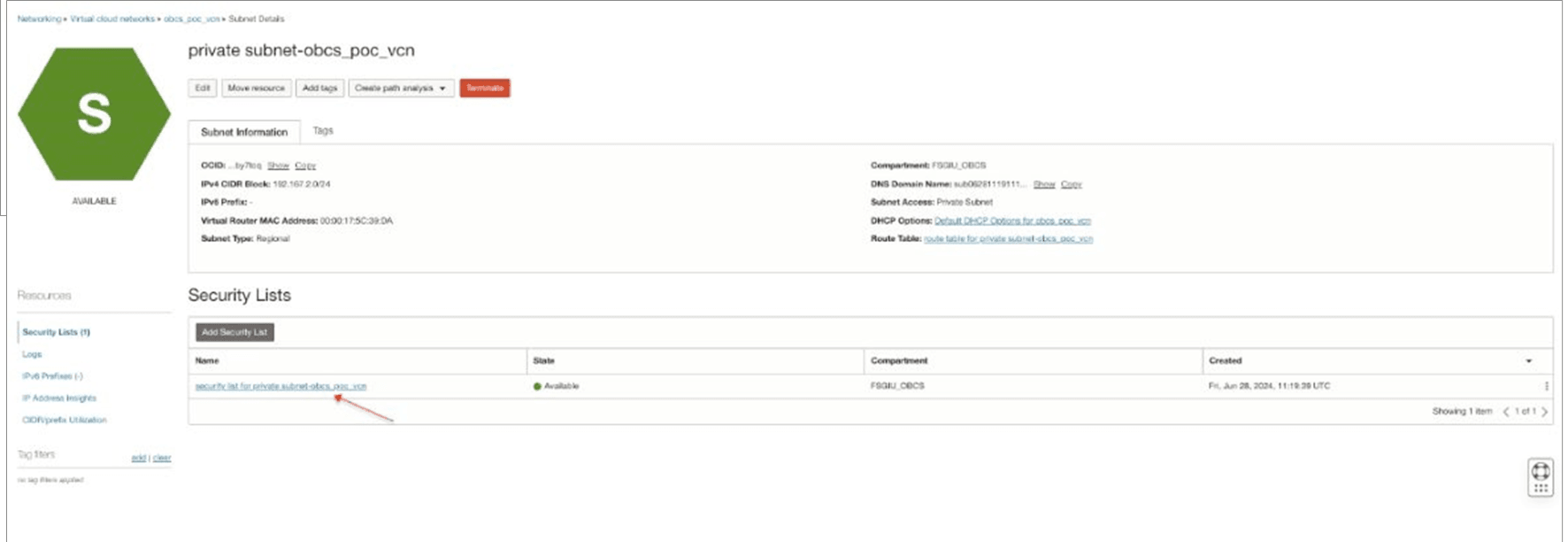This screenshot has height=542, width=1568.
Task: Select Security Lists (1) in Resources
Action: pyautogui.click(x=56, y=332)
